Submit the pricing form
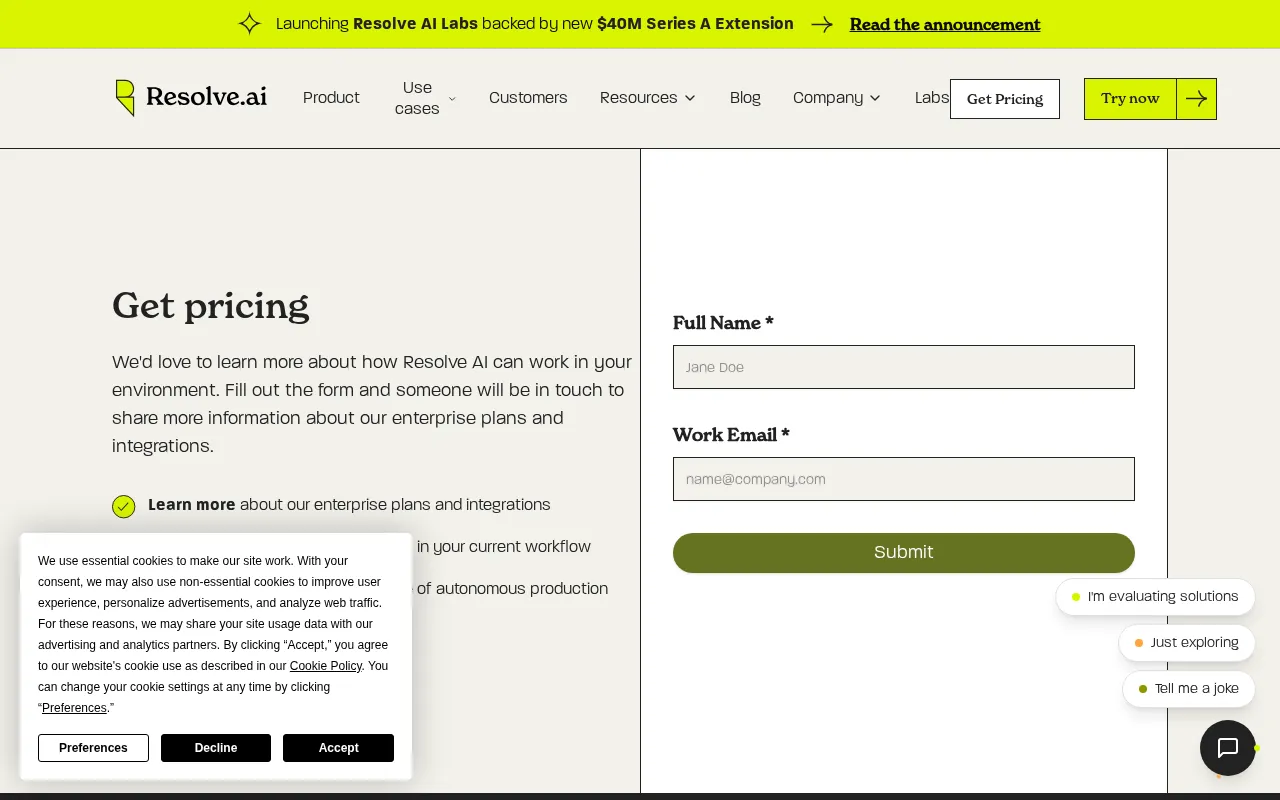This screenshot has height=800, width=1280. click(904, 553)
